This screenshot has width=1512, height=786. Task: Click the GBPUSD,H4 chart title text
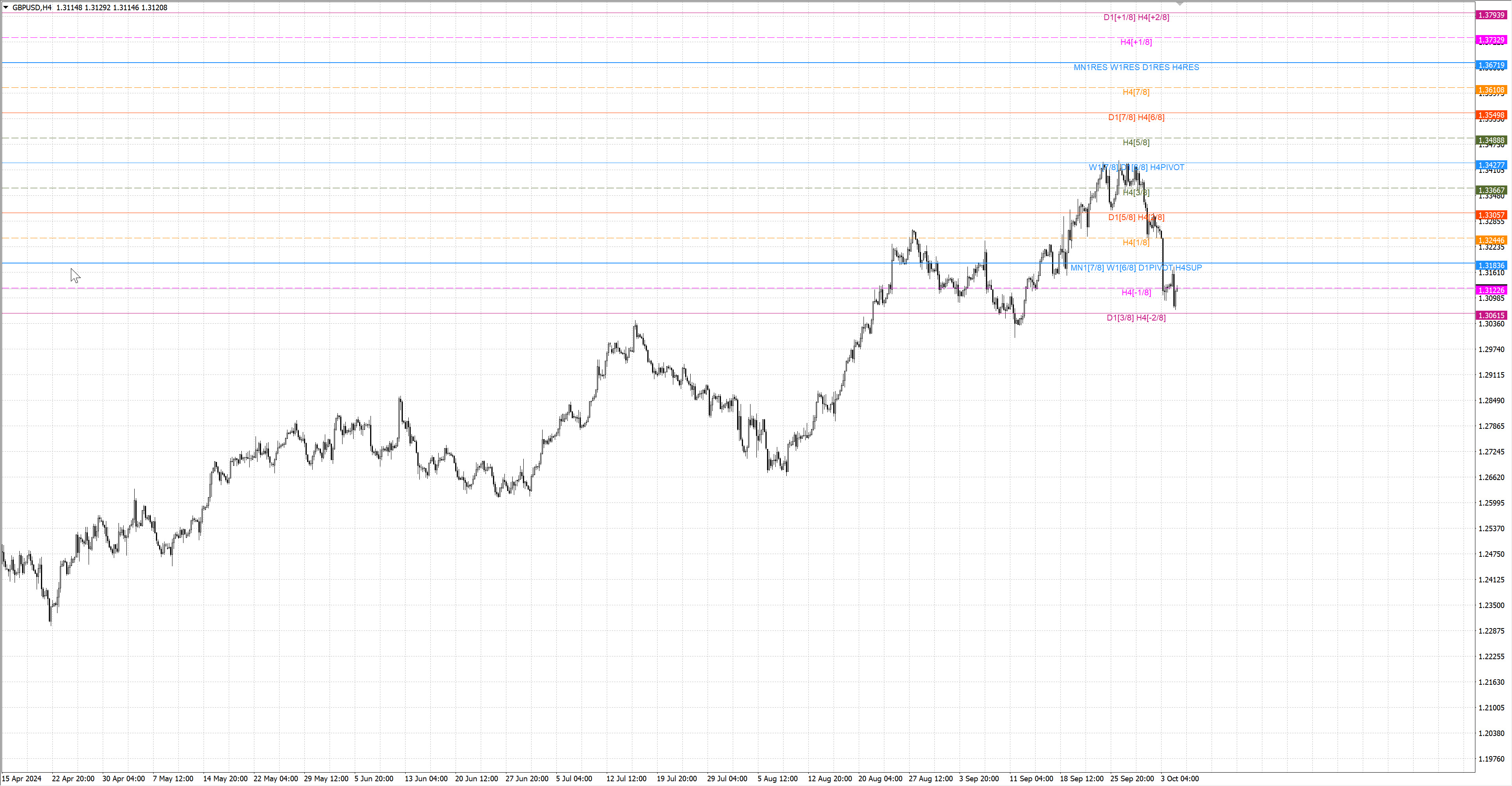[x=31, y=7]
